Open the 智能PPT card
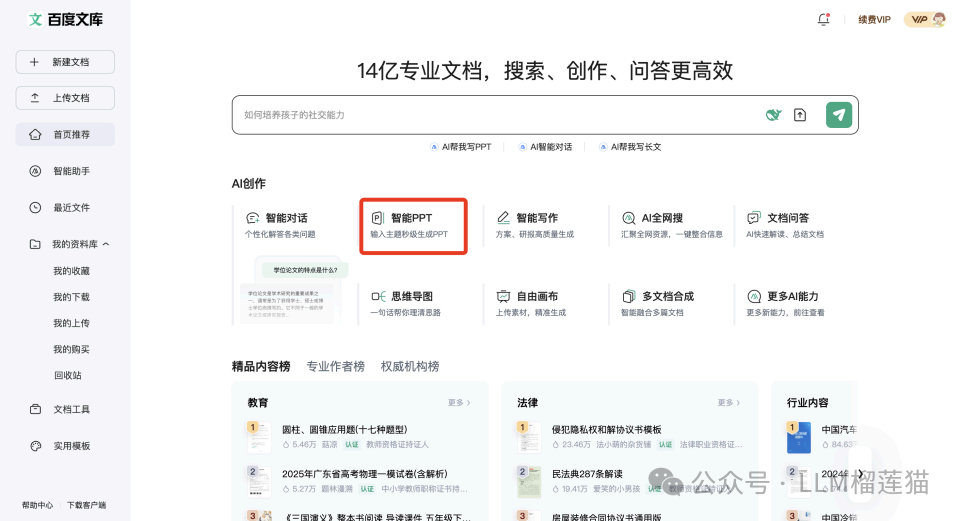Viewport: 960px width, 521px height. point(413,225)
